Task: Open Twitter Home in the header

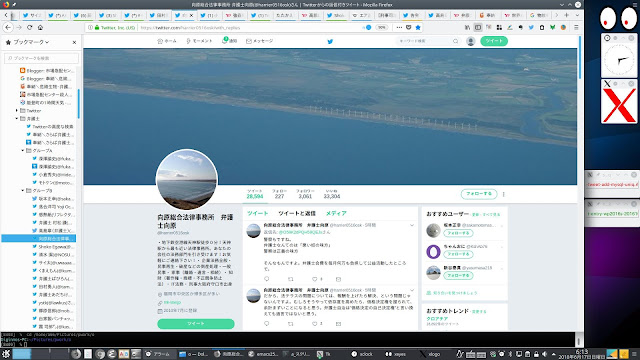Action: 167,41
